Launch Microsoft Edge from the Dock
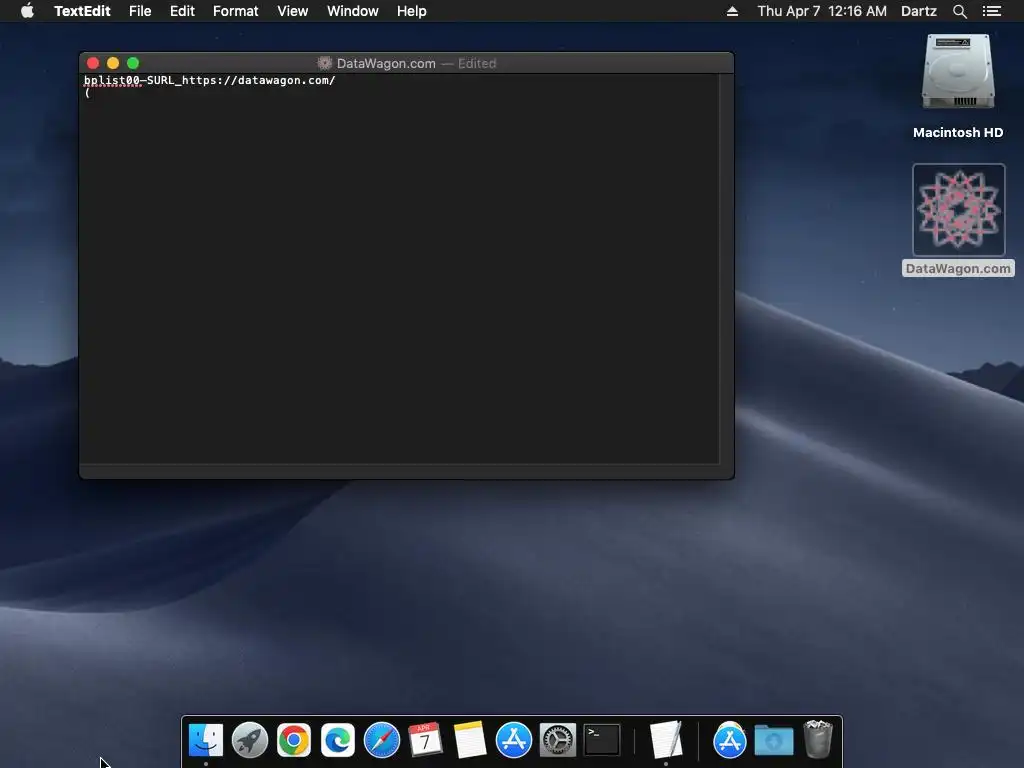The image size is (1024, 768). point(338,740)
